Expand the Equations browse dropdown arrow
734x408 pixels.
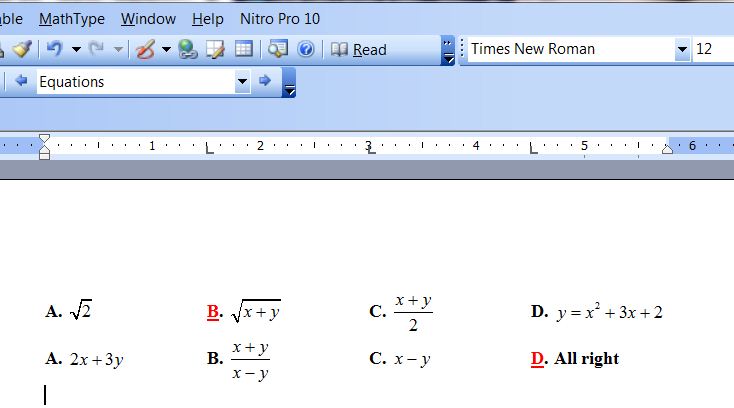(x=242, y=81)
